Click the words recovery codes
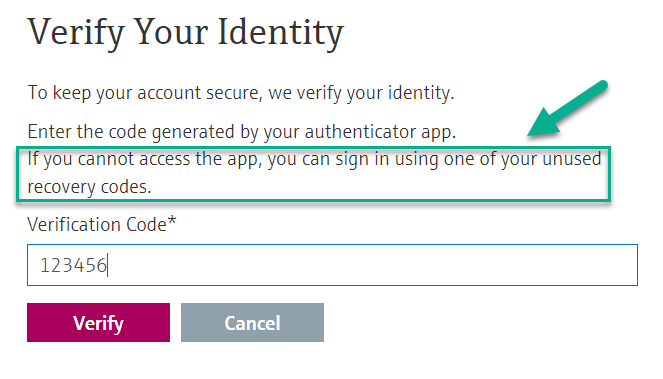Image resolution: width=663 pixels, height=379 pixels. 89,187
